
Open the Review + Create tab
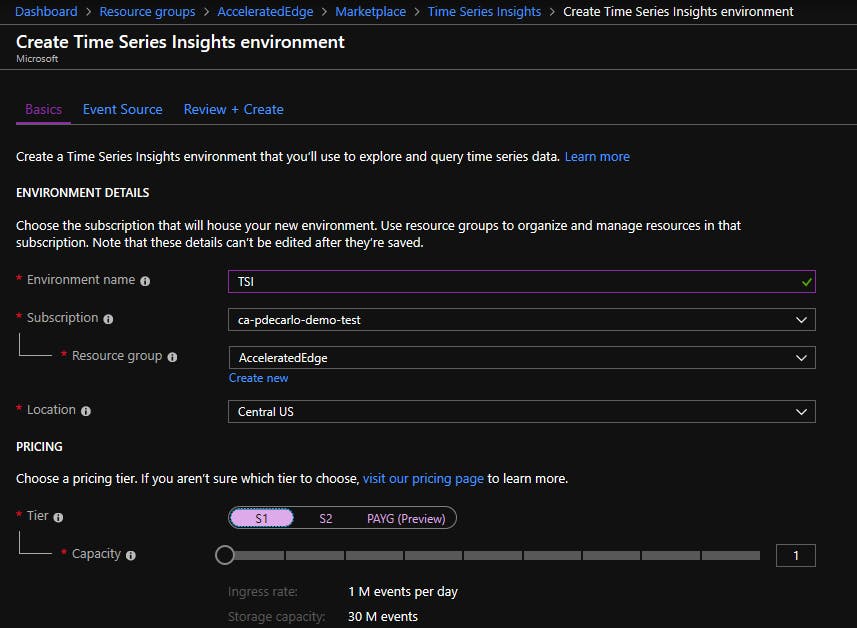233,110
